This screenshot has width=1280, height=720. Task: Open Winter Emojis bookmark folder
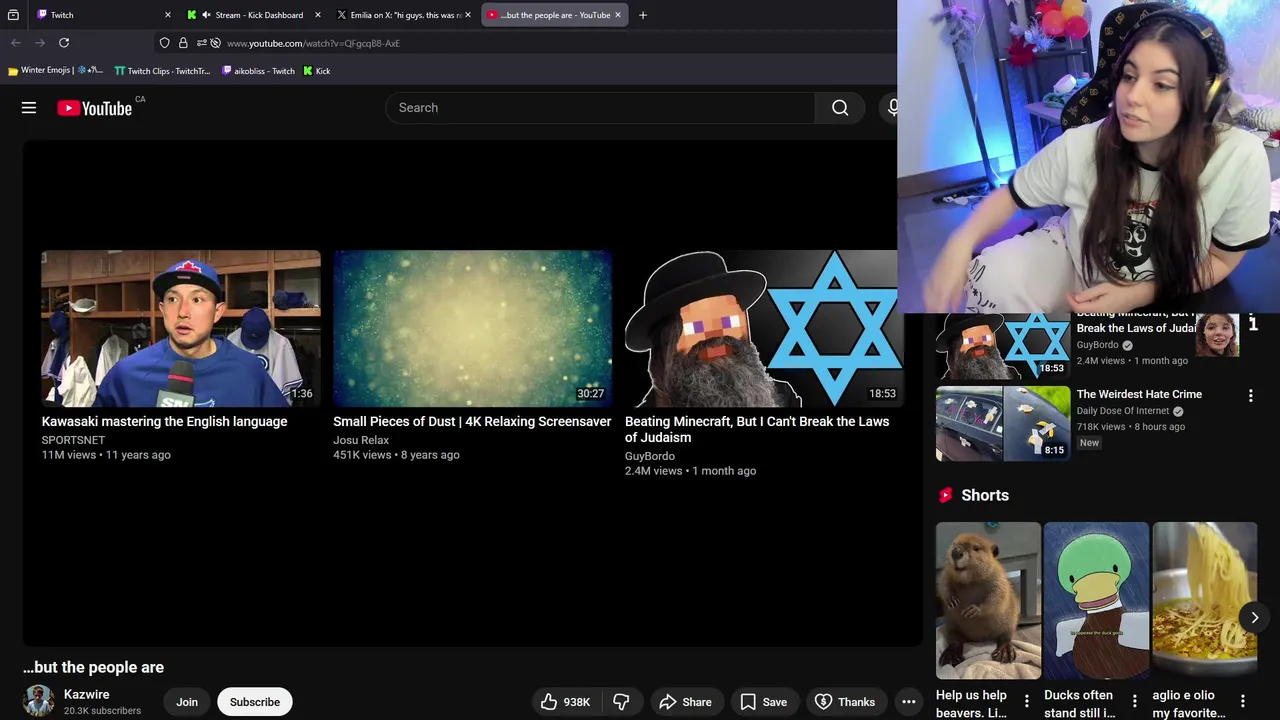click(55, 71)
